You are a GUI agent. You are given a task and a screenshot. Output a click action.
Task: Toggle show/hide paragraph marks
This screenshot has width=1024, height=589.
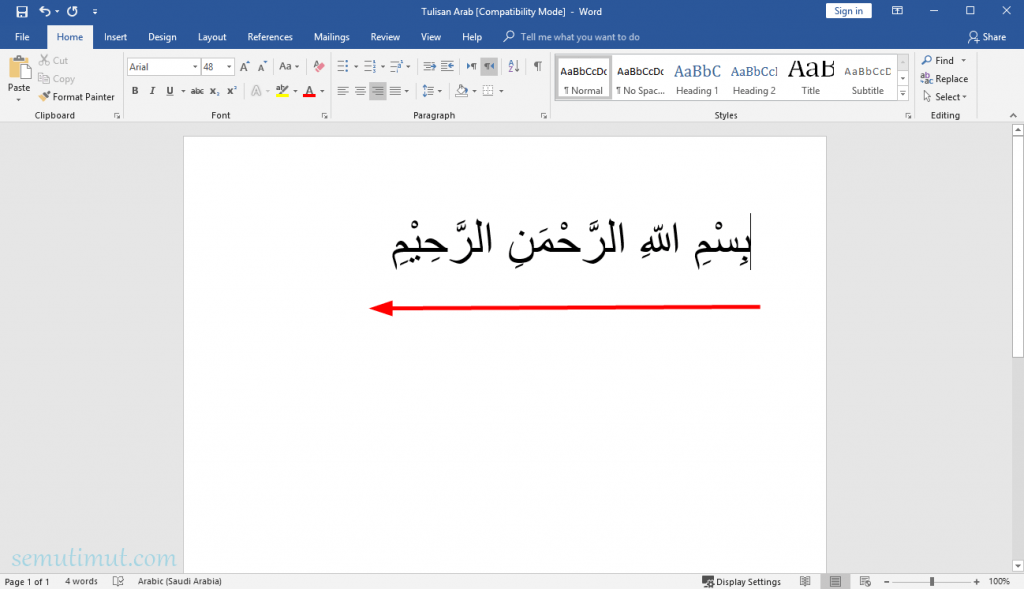pos(538,66)
